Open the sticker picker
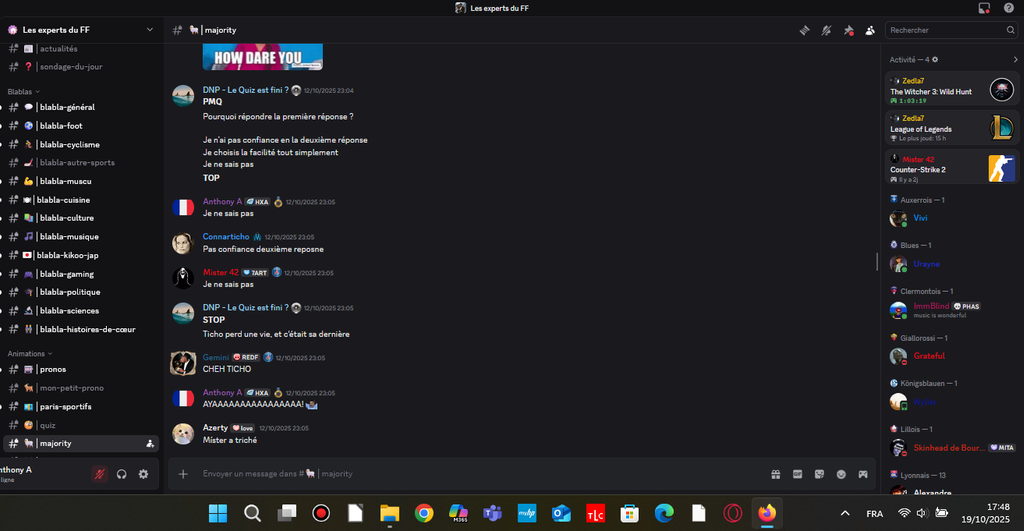Image resolution: width=1024 pixels, height=531 pixels. pos(819,474)
